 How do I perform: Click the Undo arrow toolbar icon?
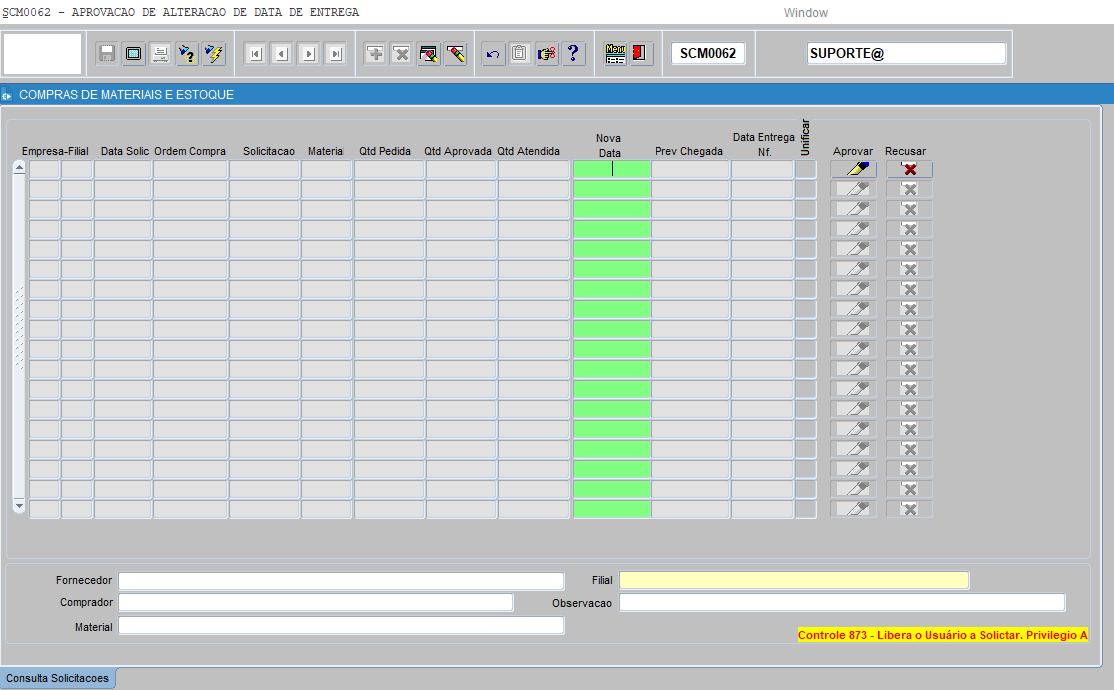coord(493,54)
